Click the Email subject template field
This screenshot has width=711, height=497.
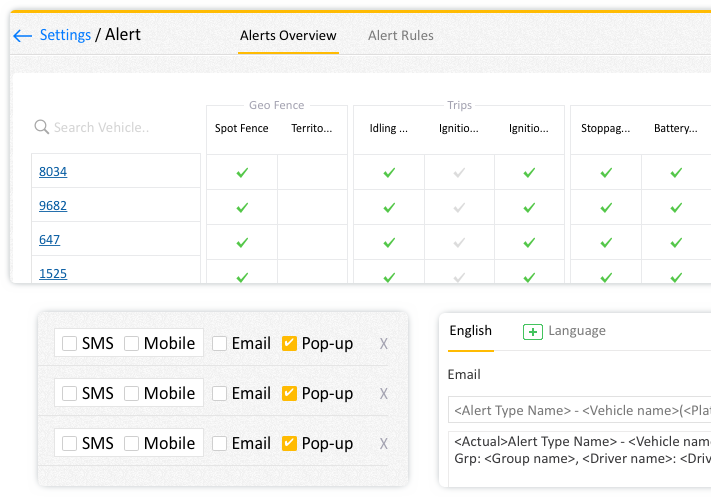(x=580, y=410)
